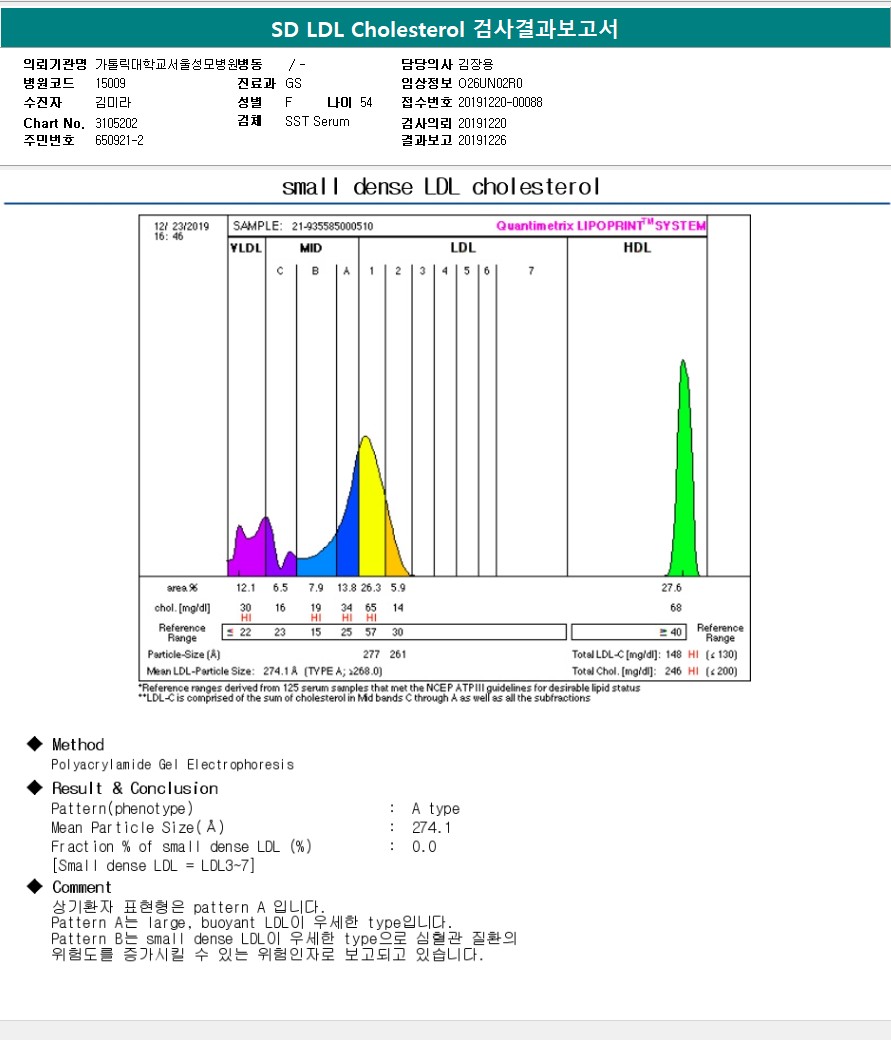Click the diamond bullet next to Comment

pyautogui.click(x=34, y=886)
